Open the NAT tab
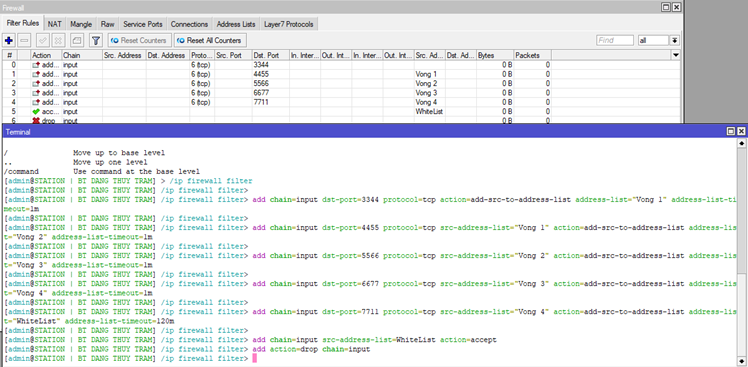The width and height of the screenshot is (748, 367). pos(55,24)
